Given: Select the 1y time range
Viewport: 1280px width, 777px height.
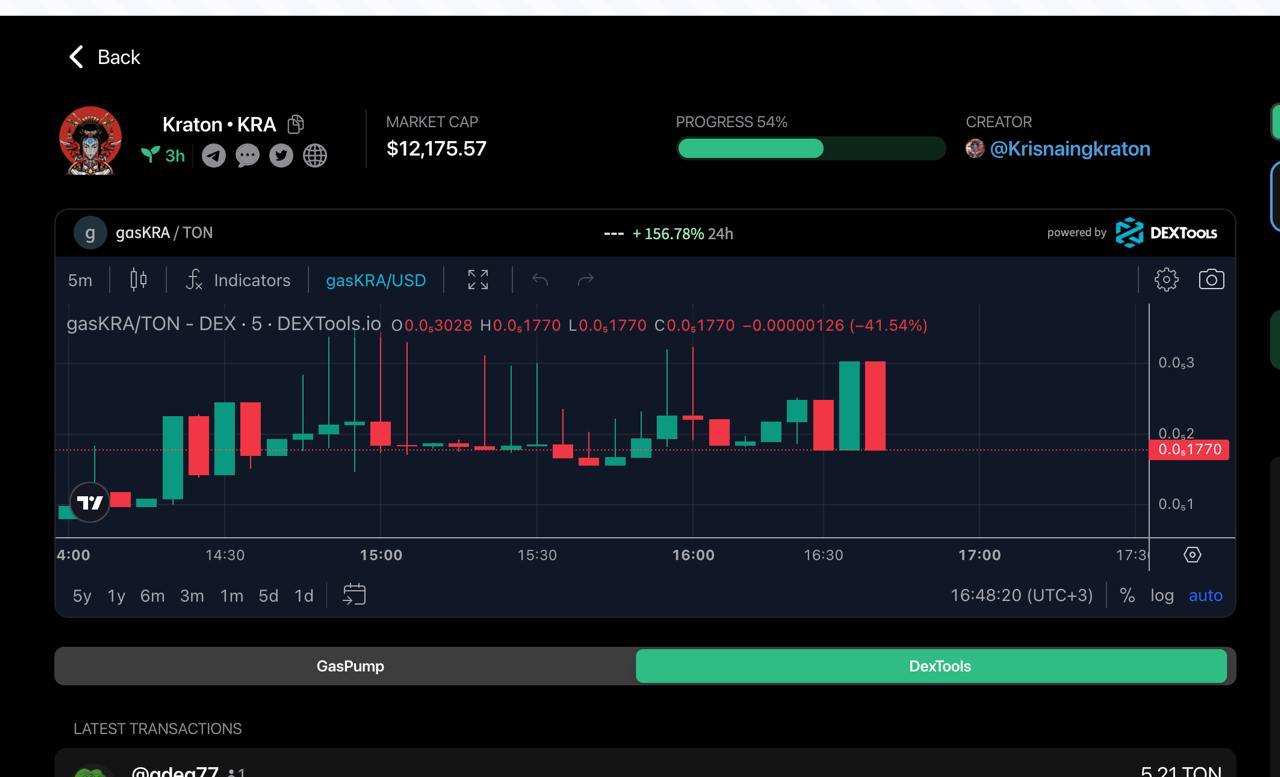Looking at the screenshot, I should click(x=116, y=596).
